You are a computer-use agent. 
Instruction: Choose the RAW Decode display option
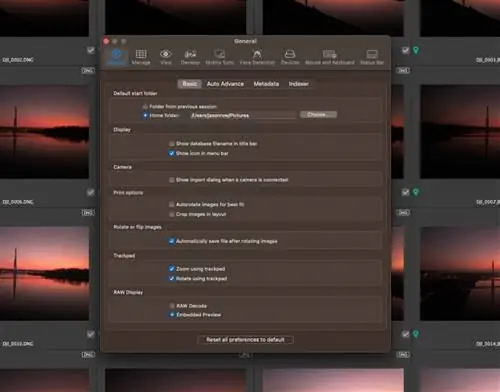pyautogui.click(x=172, y=306)
